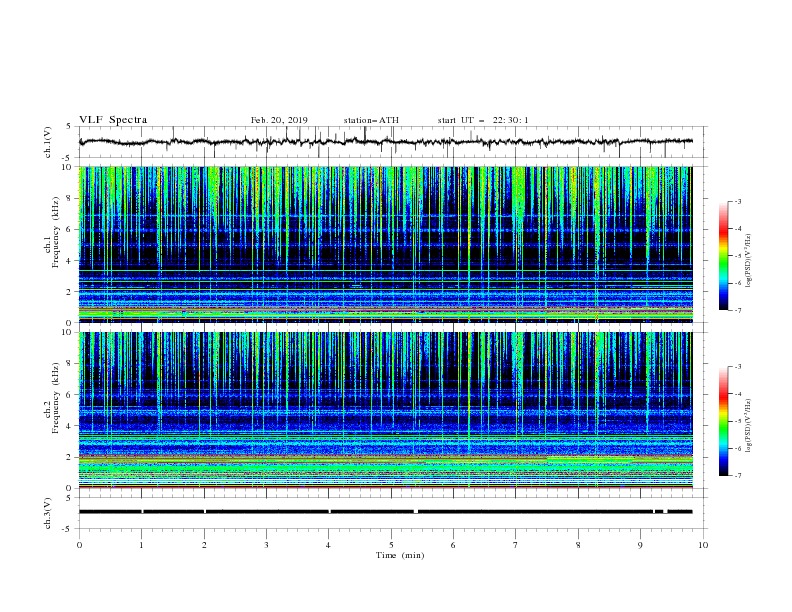Viewport: 792px width, 612px height.
Task: Click the ch.1 frequency tick label "8"
Action: point(71,198)
